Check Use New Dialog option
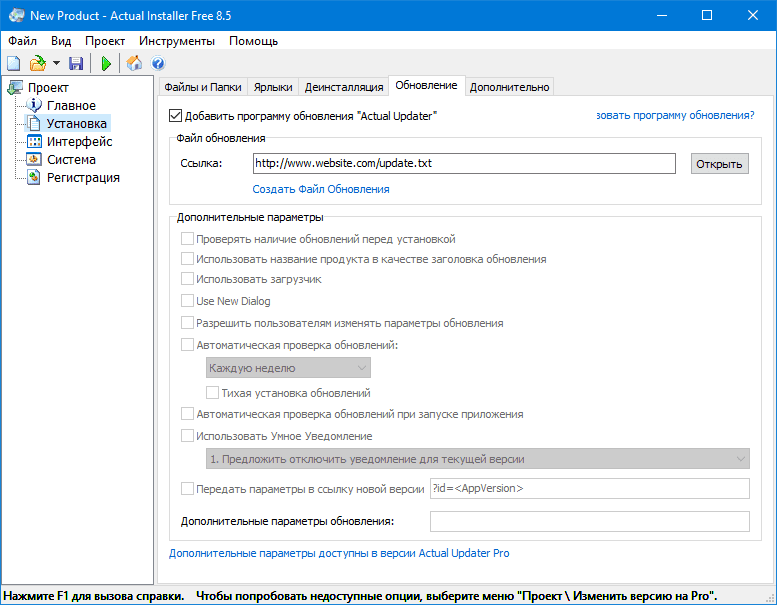The image size is (777, 605). coord(187,301)
